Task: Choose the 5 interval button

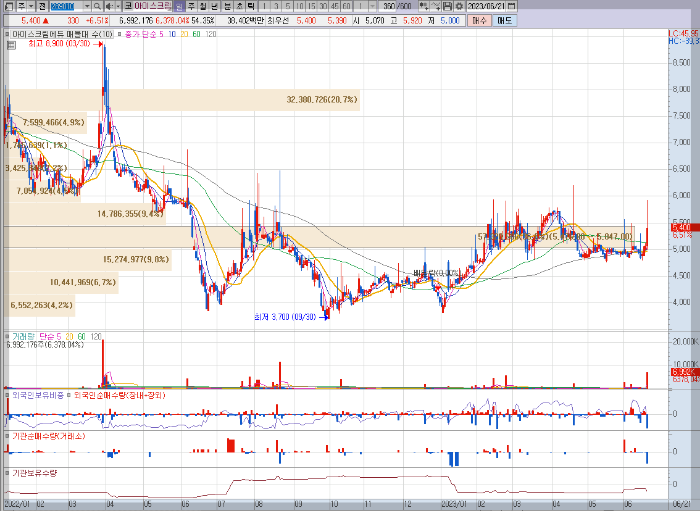Action: pos(288,6)
